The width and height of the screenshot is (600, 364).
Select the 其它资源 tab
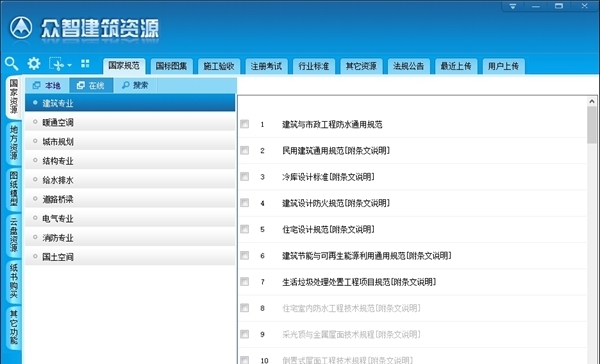click(x=361, y=66)
